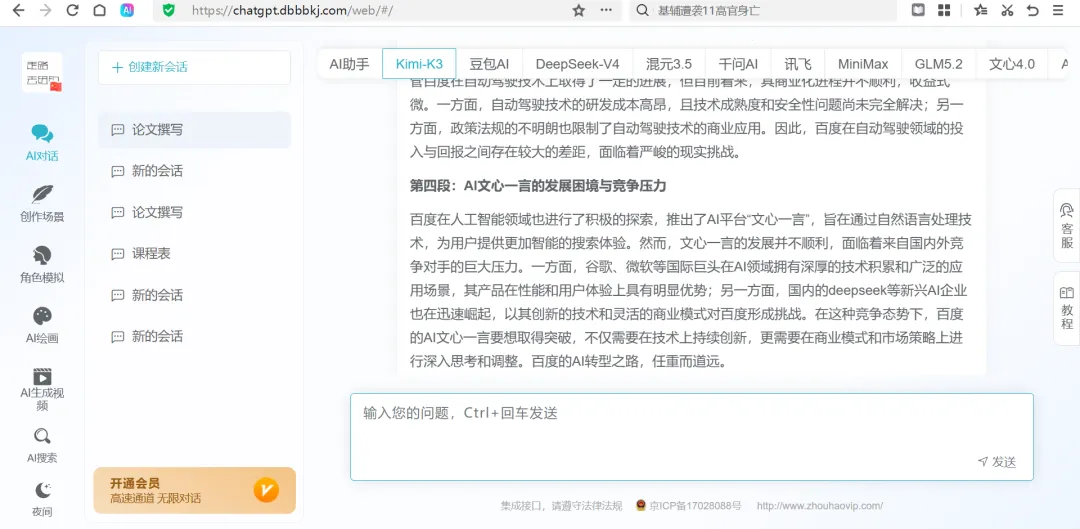Open the 课程表 conversation

pyautogui.click(x=194, y=253)
